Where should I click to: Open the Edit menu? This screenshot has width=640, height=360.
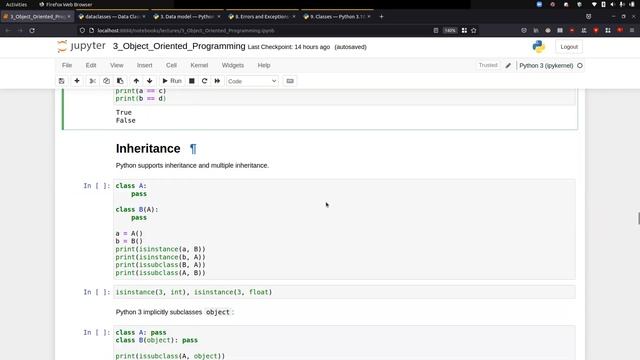click(x=91, y=65)
